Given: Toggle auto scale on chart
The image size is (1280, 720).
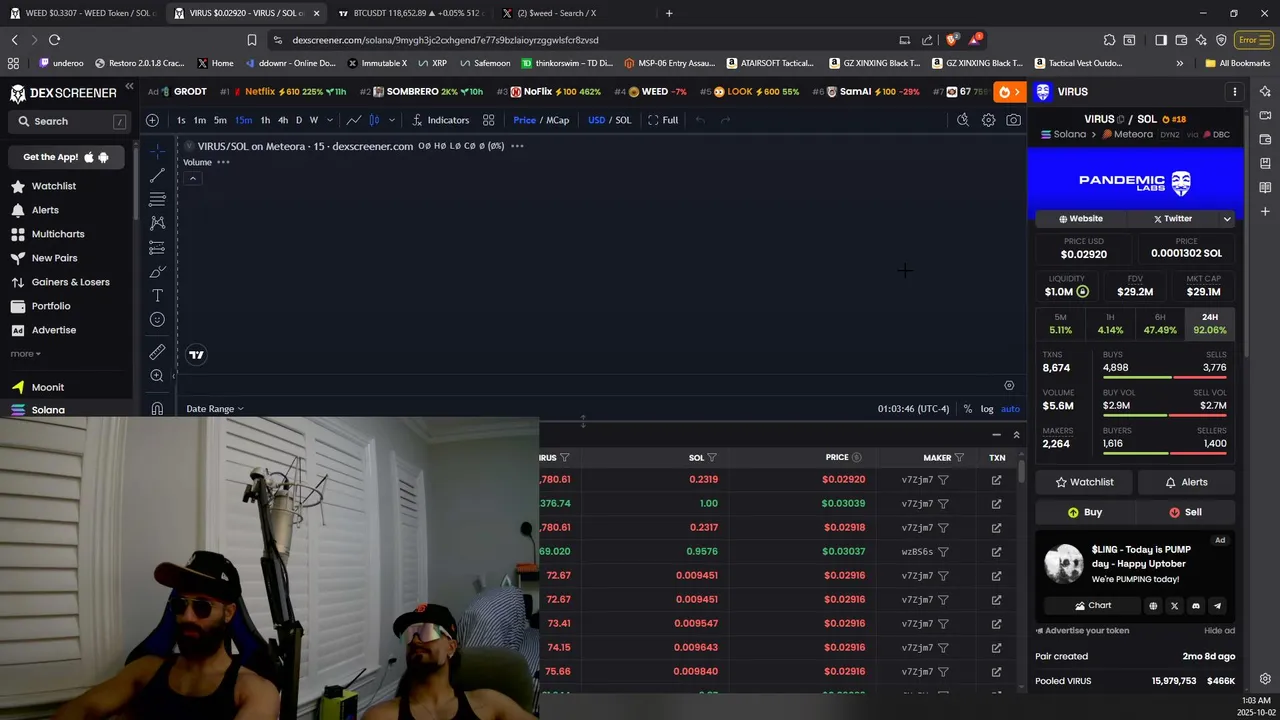Looking at the screenshot, I should pos(1010,409).
